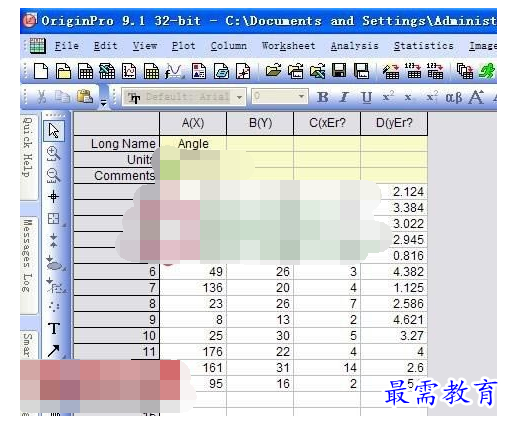Click the New Matrix icon

coord(151,71)
